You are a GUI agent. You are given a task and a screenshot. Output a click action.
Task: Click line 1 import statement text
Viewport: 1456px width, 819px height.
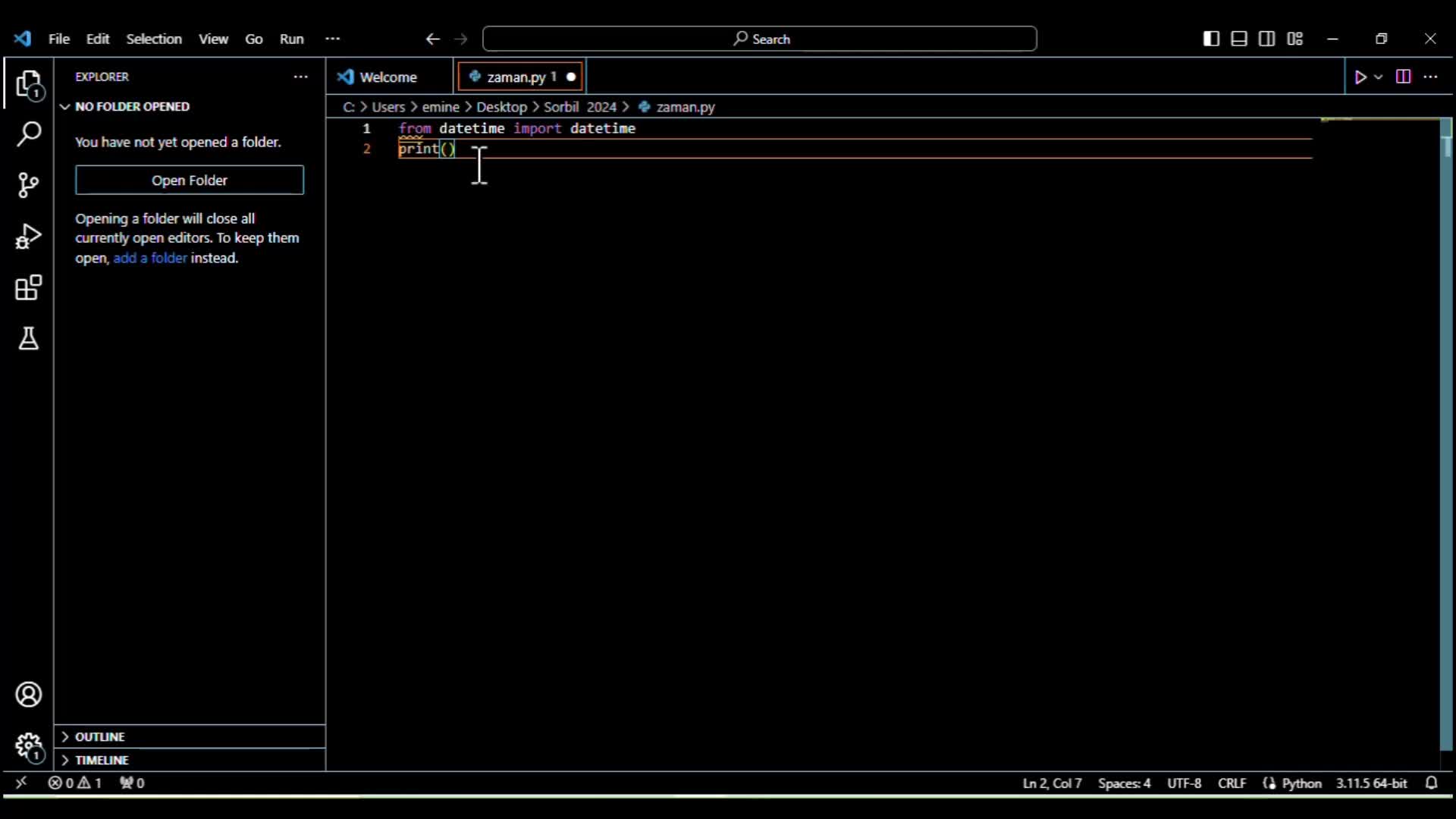[517, 128]
